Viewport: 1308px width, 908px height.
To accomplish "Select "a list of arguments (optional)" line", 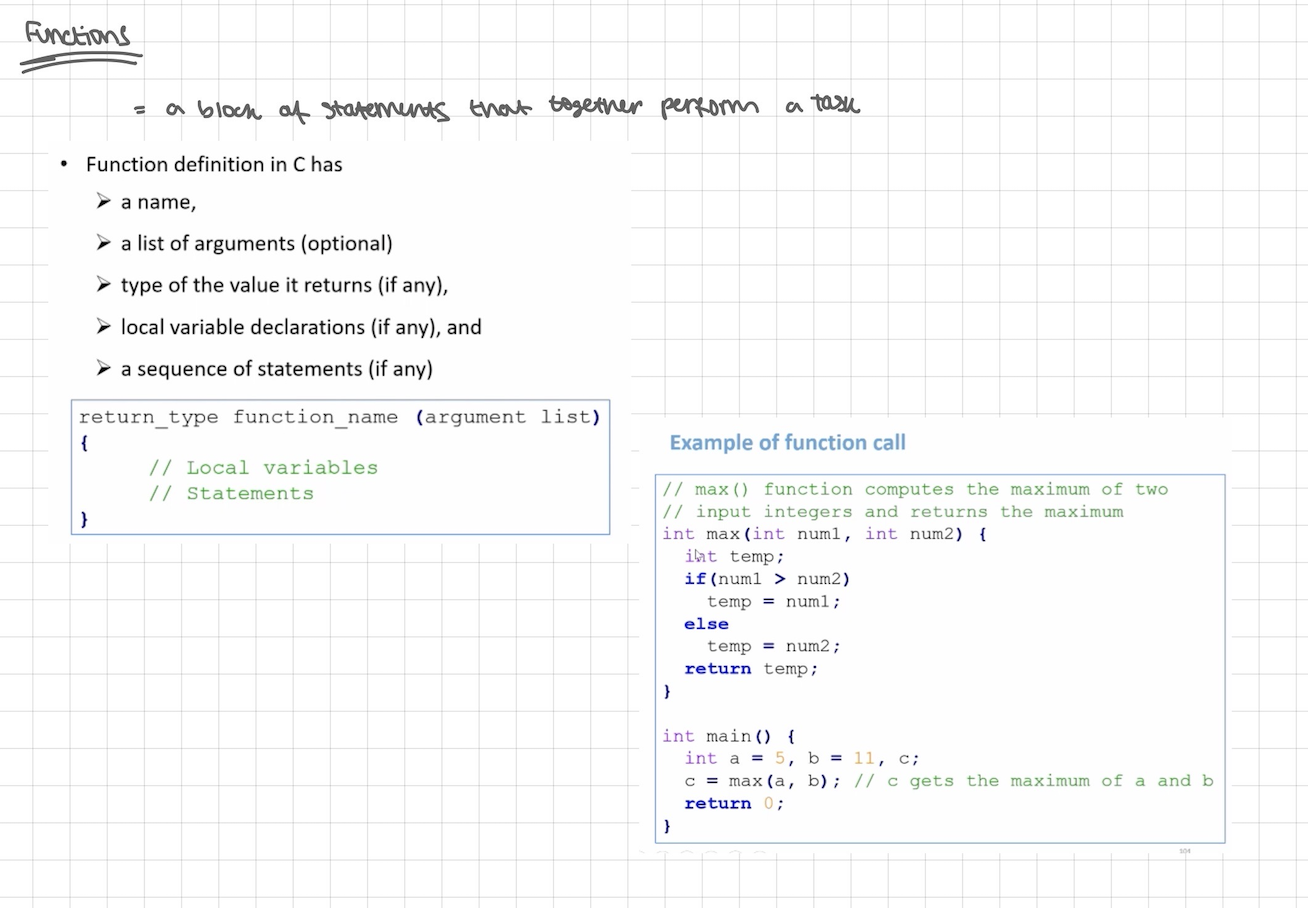I will coord(256,244).
